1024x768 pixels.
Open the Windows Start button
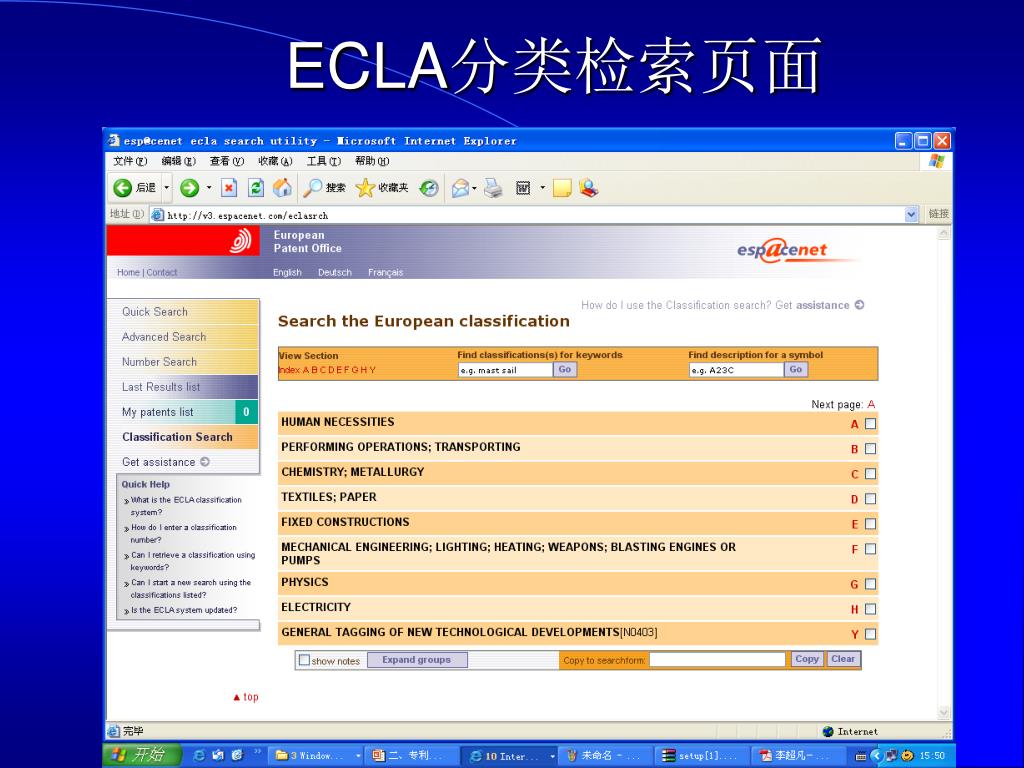[141, 755]
